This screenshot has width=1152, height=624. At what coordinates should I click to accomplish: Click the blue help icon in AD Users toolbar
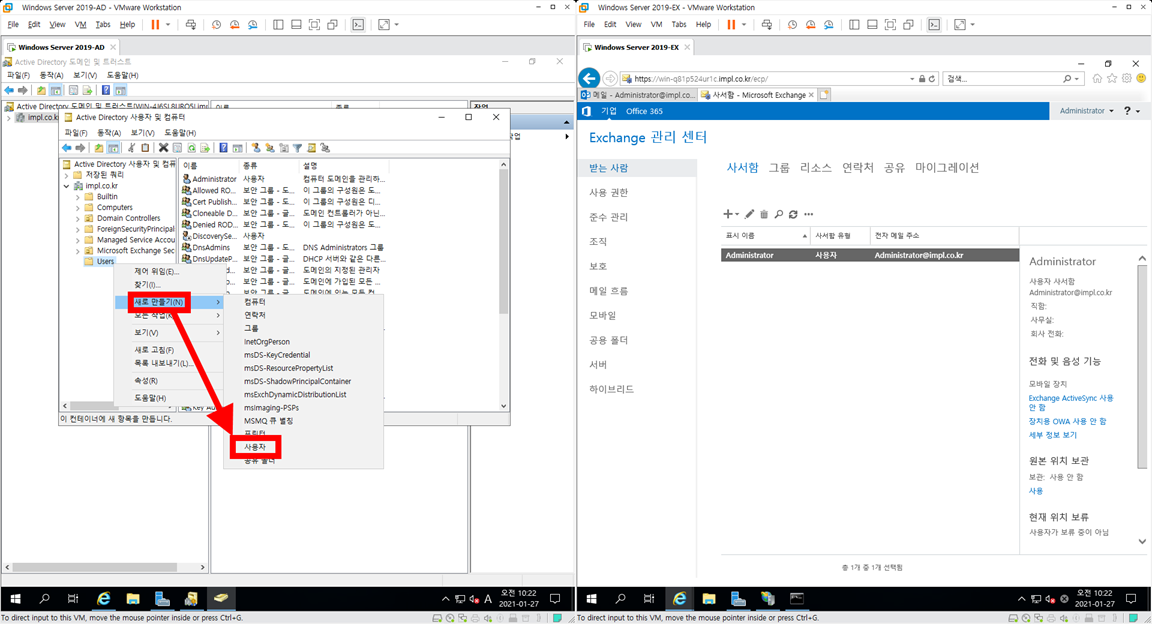pos(223,148)
